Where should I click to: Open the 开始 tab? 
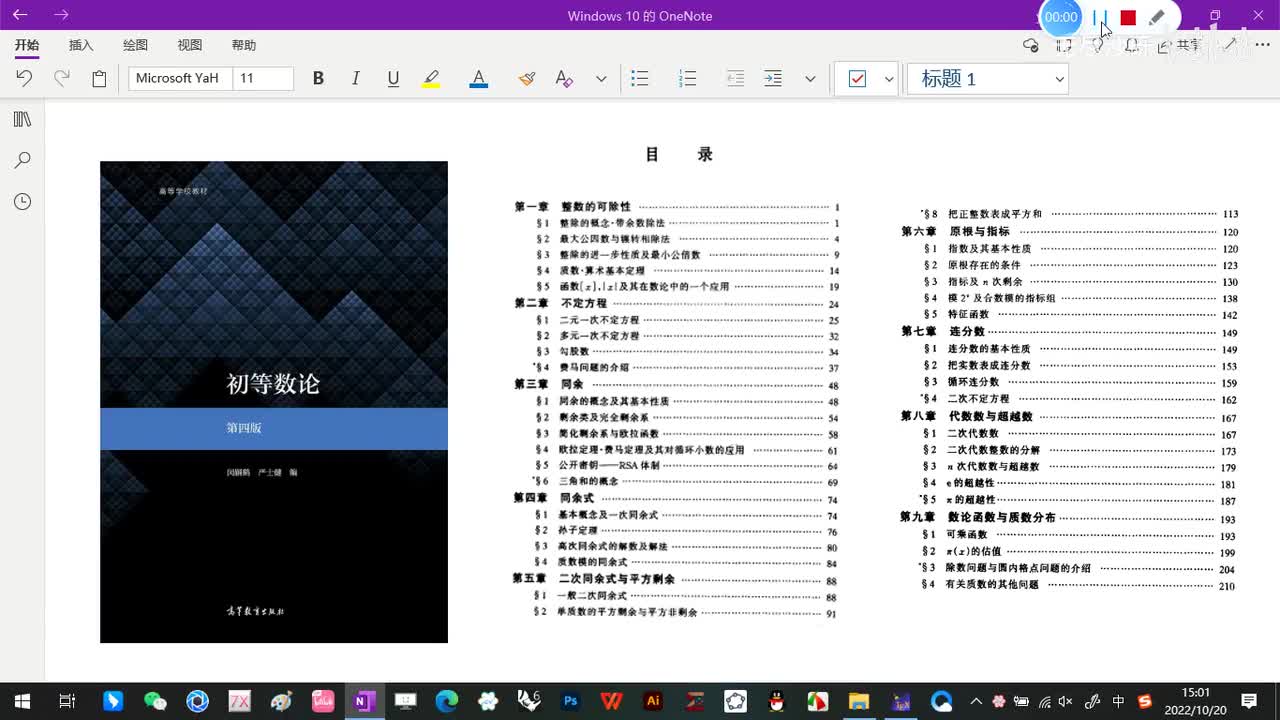27,45
